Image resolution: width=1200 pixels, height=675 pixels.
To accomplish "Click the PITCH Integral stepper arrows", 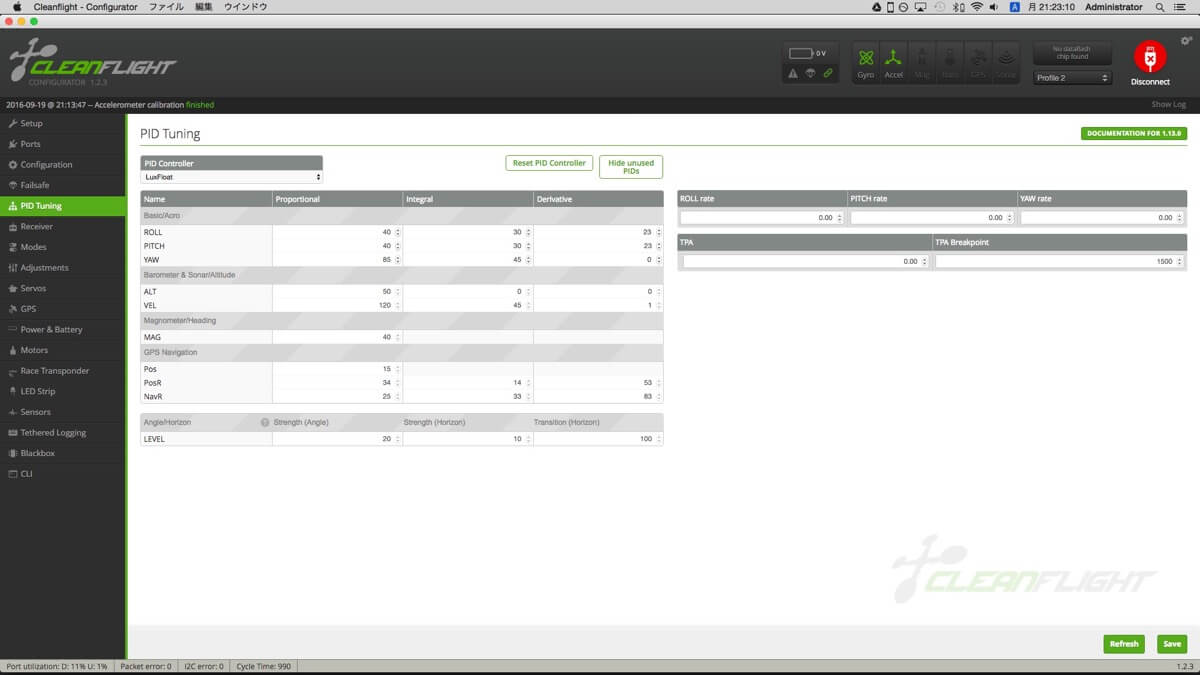I will click(529, 246).
